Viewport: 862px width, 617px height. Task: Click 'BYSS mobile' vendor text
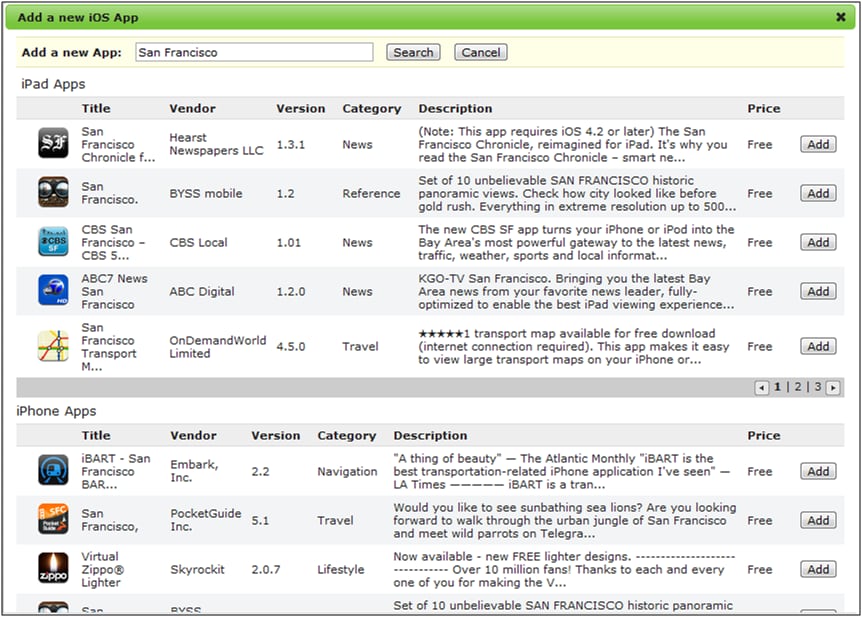click(206, 194)
